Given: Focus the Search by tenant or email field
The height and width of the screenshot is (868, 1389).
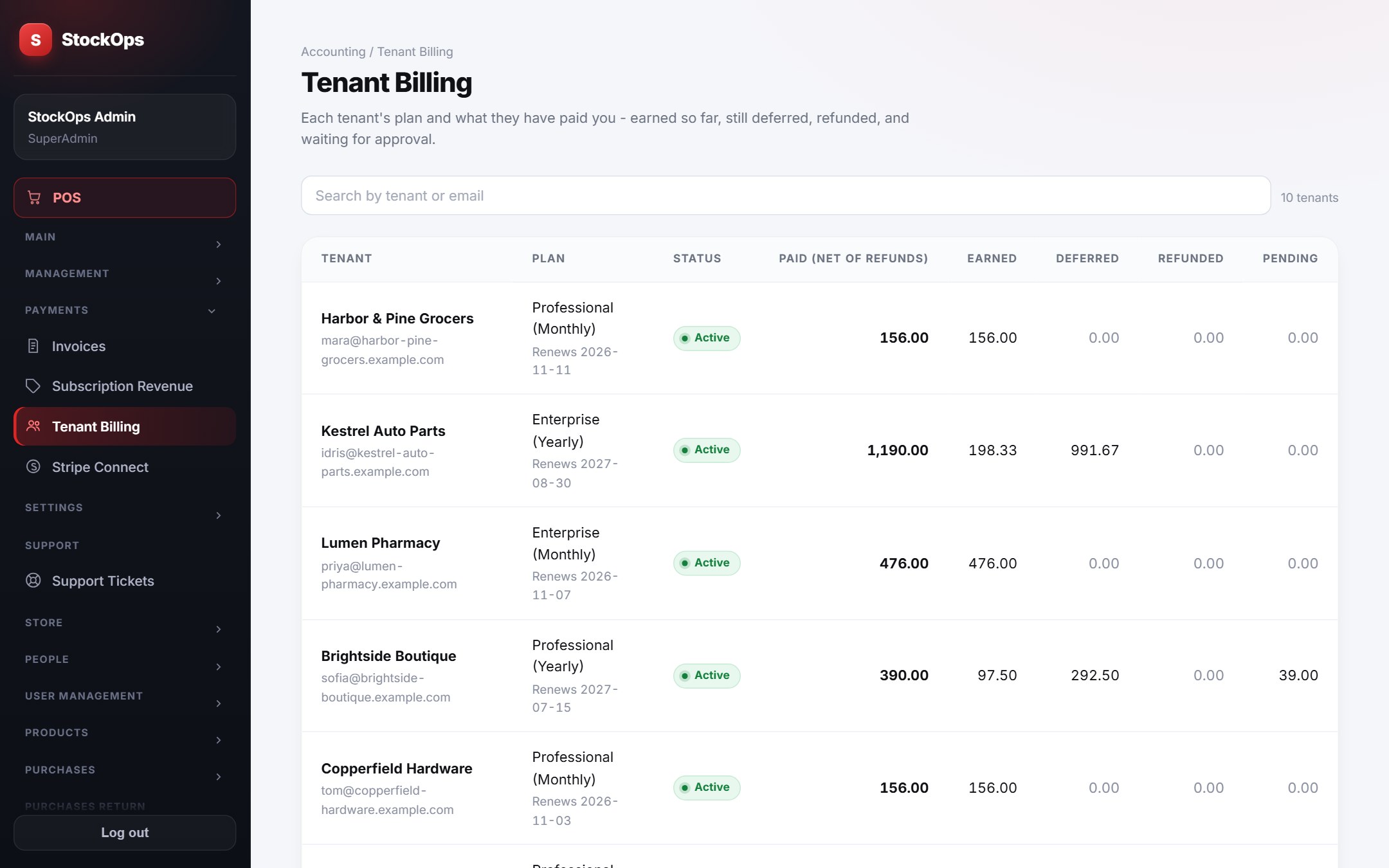Looking at the screenshot, I should (x=786, y=195).
